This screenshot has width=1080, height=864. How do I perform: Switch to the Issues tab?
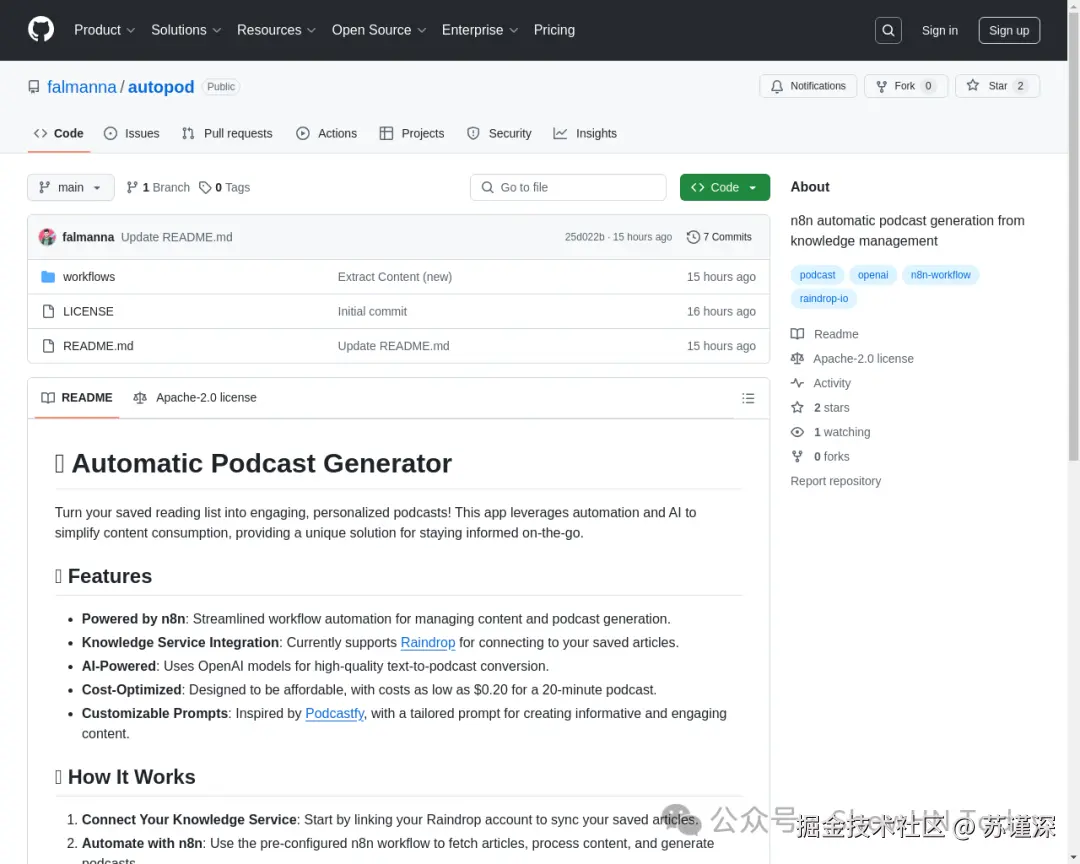132,134
